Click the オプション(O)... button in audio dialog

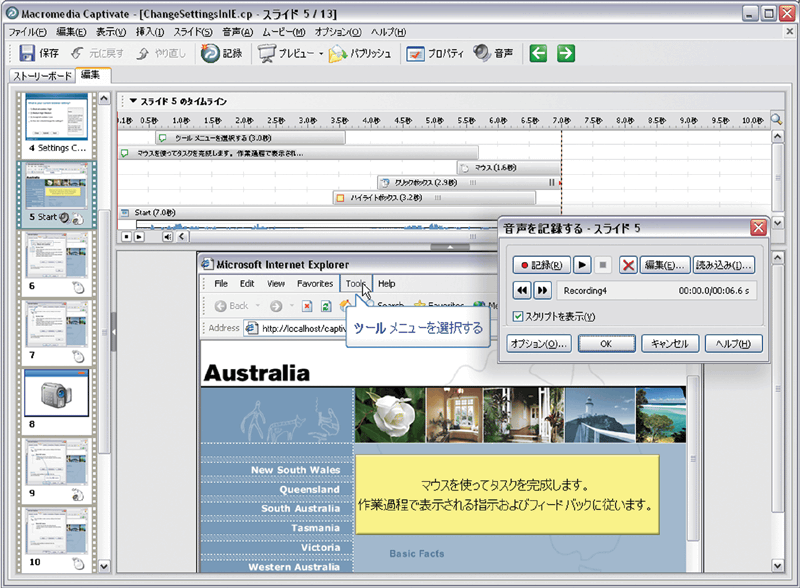[x=539, y=344]
